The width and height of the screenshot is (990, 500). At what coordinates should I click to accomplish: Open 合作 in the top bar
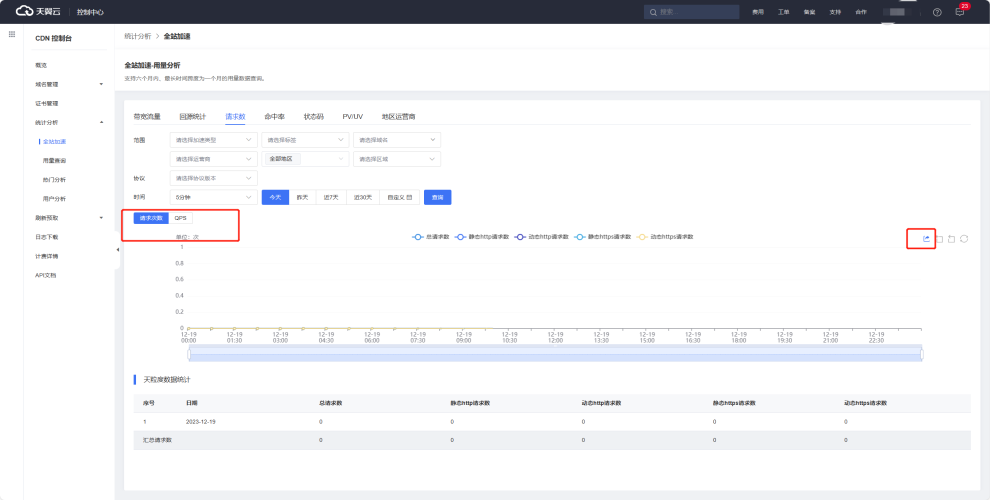click(x=861, y=12)
